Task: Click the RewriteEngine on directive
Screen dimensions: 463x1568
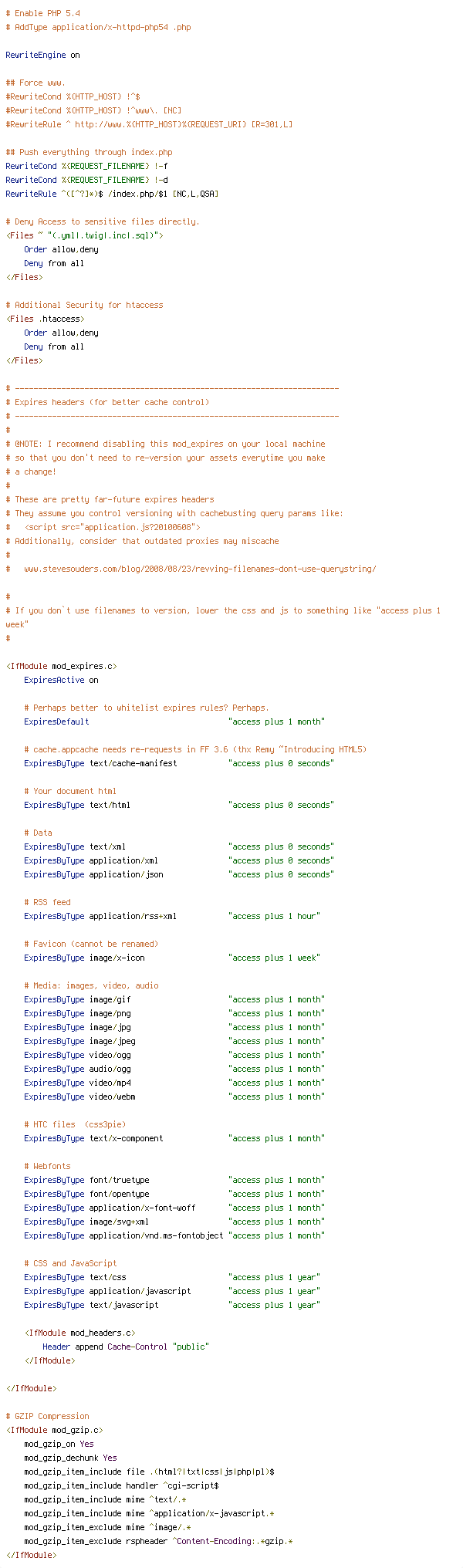Action: click(x=42, y=55)
